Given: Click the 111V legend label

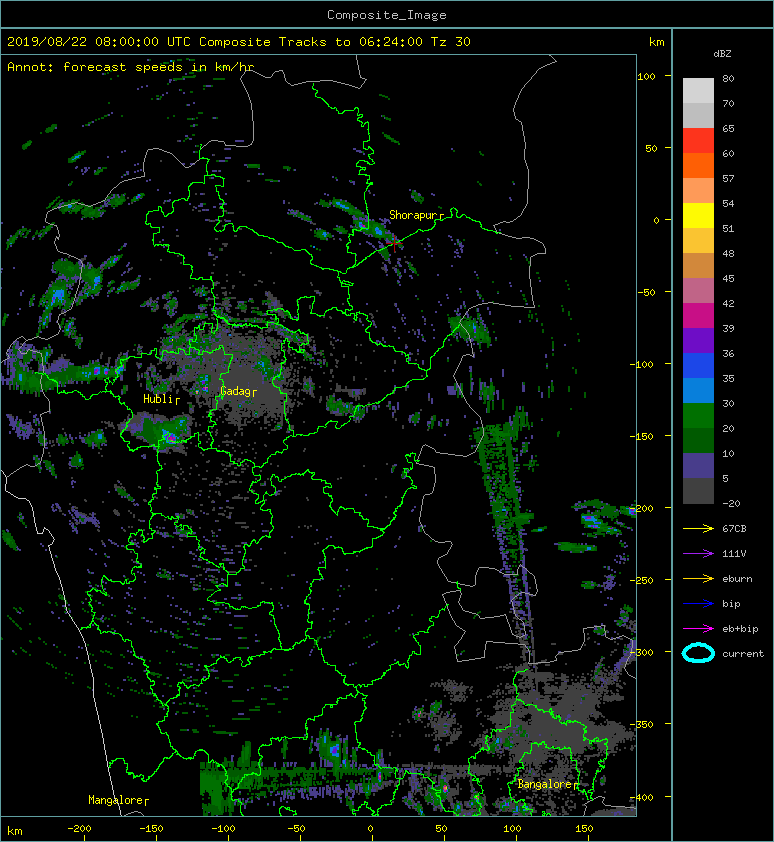Looking at the screenshot, I should click(x=734, y=554).
